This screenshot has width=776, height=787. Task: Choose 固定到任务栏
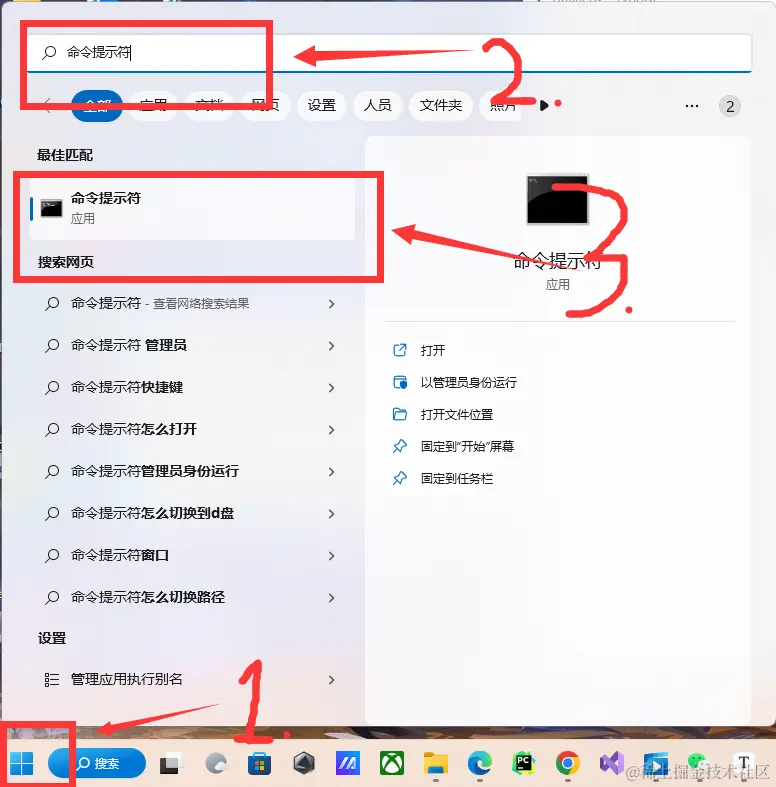pos(456,478)
